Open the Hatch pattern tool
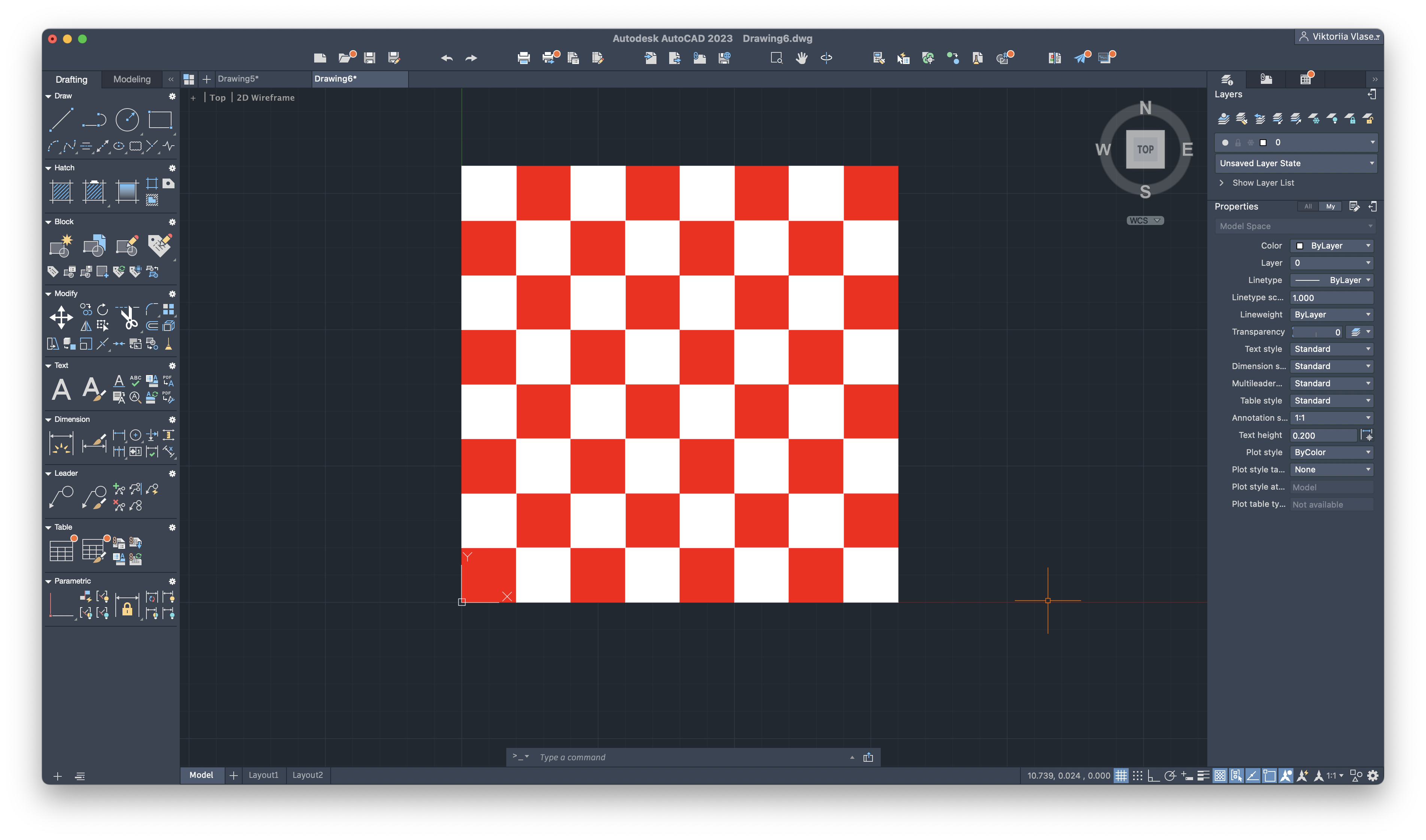This screenshot has height=840, width=1426. point(61,191)
